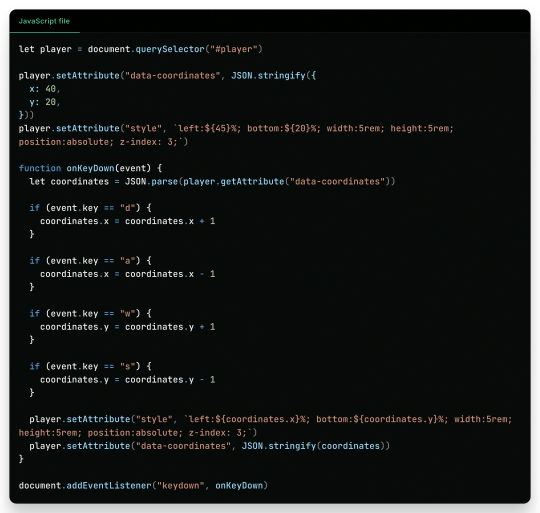
Task: Click the 'left:${45}%' style setAttribute line
Action: 236,128
